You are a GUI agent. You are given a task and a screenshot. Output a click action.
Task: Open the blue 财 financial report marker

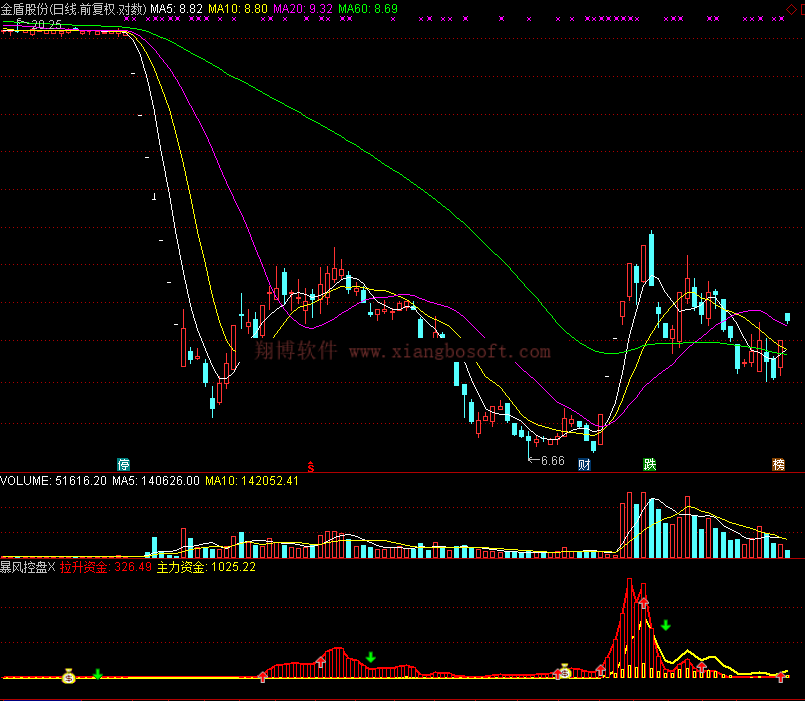584,465
